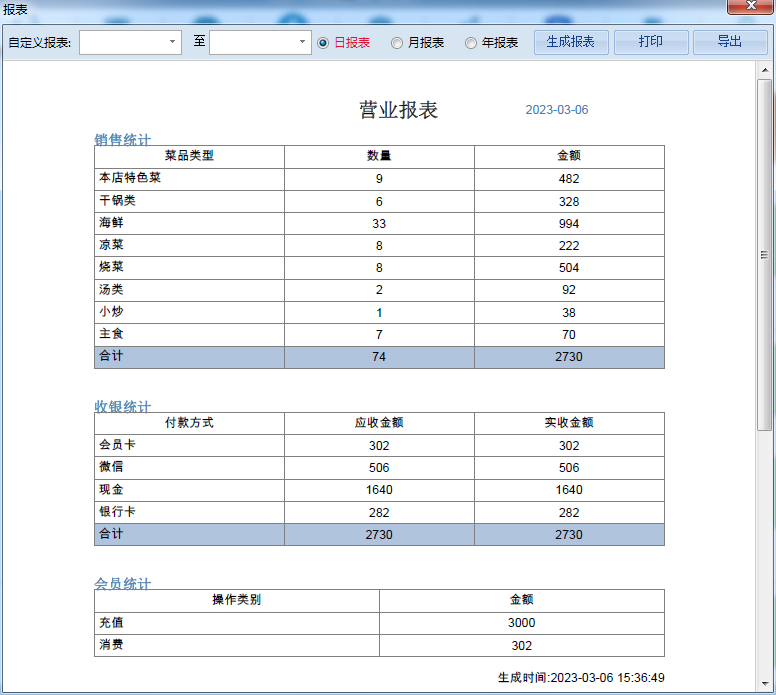Click the 海鲜 amount cell 994
The image size is (776, 695).
(x=569, y=224)
